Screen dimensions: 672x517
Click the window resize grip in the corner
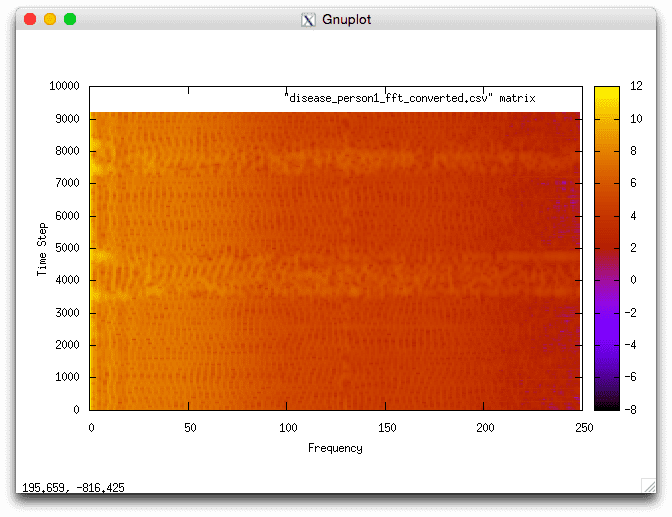point(648,485)
